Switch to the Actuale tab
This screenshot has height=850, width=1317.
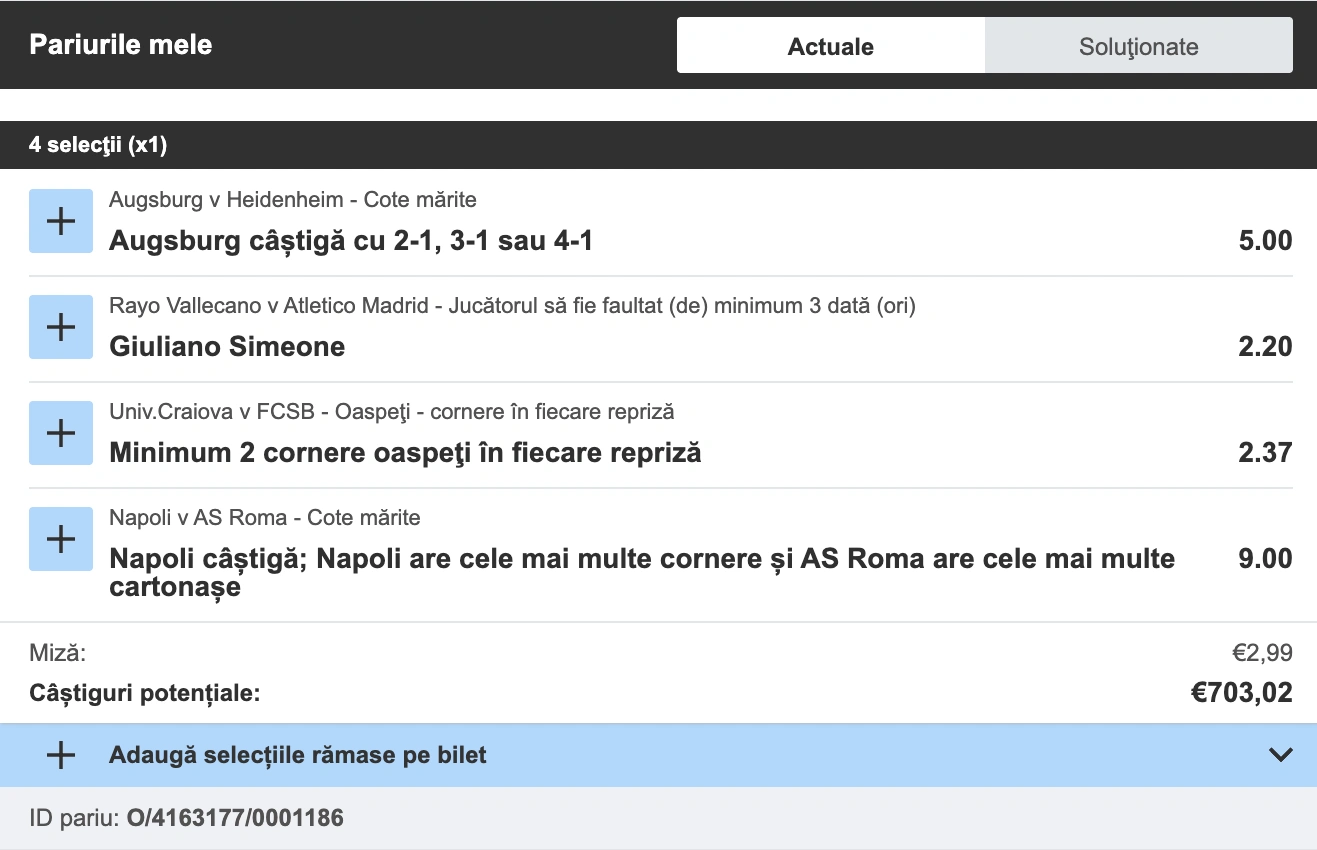click(830, 45)
